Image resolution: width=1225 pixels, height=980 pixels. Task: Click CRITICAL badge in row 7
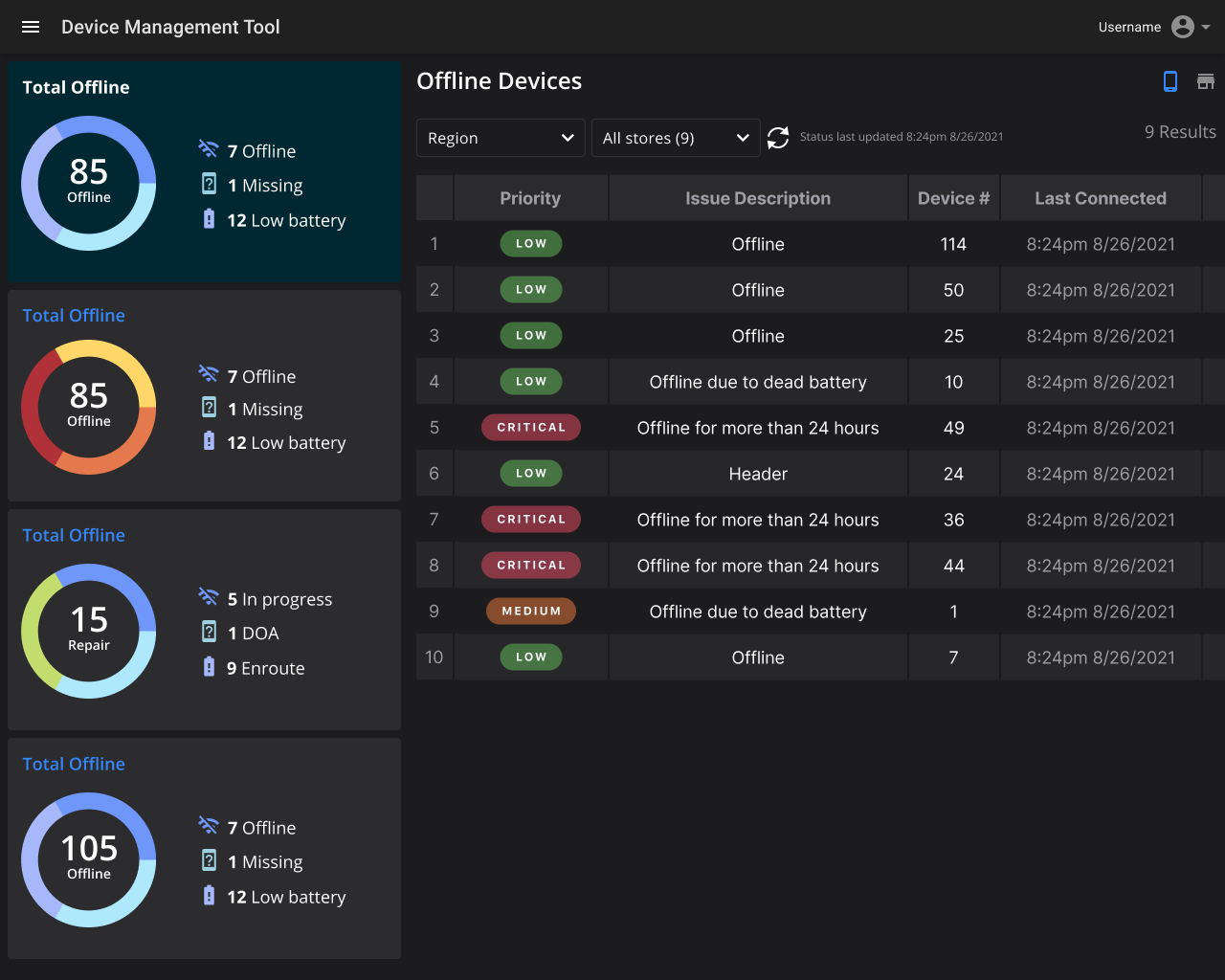tap(531, 520)
